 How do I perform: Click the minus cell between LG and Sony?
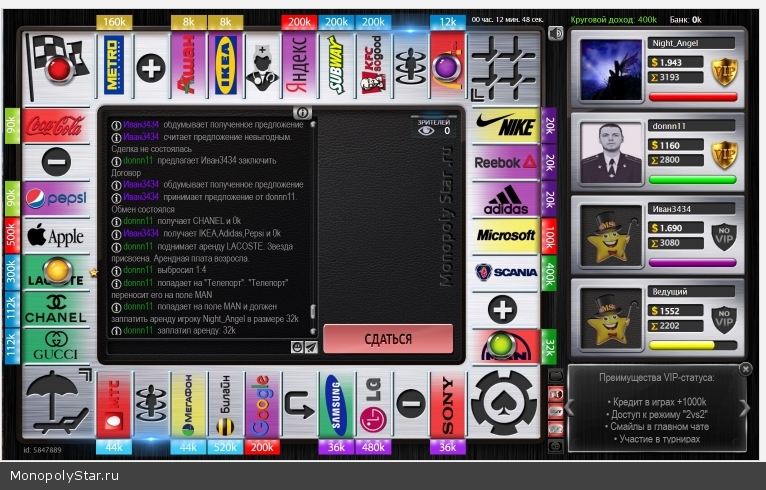click(x=411, y=405)
